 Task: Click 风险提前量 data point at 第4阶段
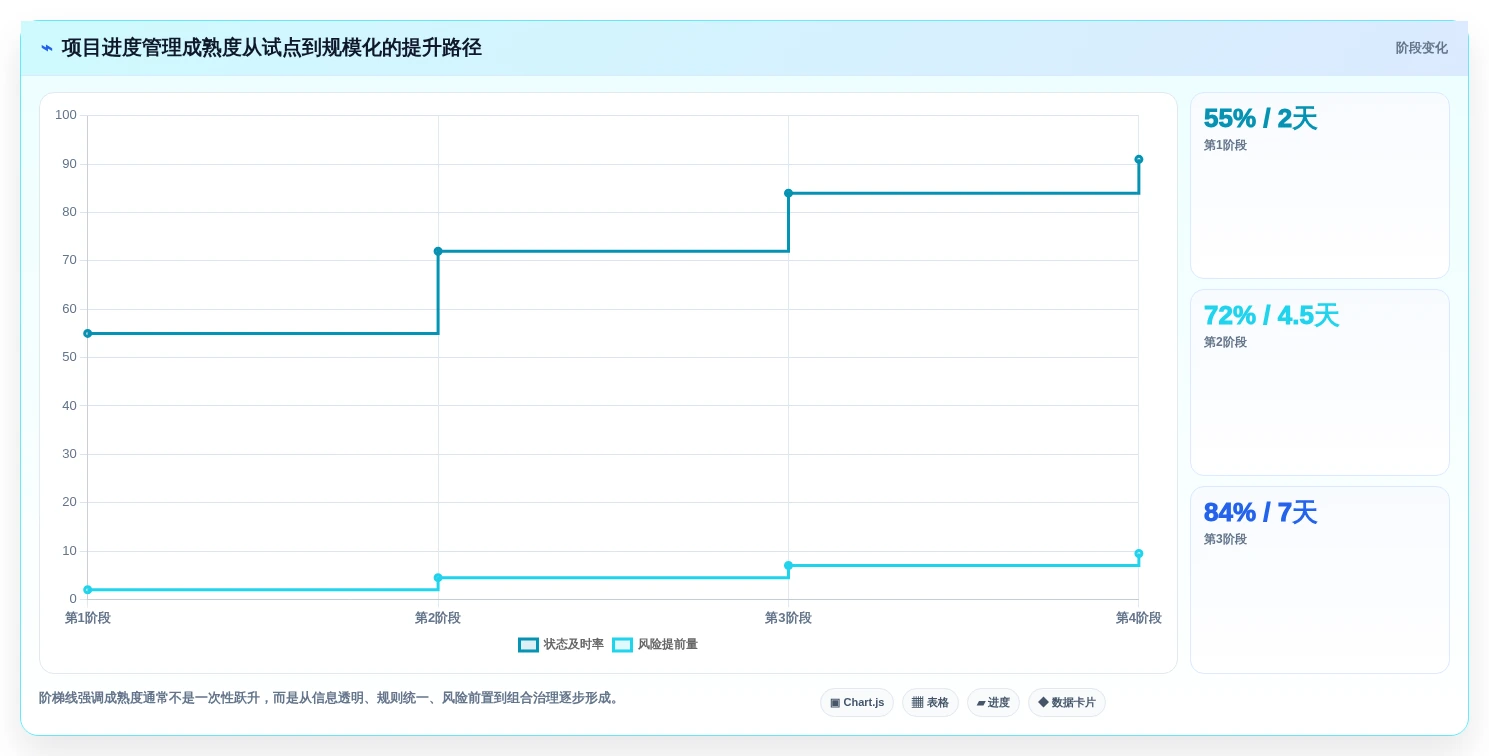click(1139, 554)
